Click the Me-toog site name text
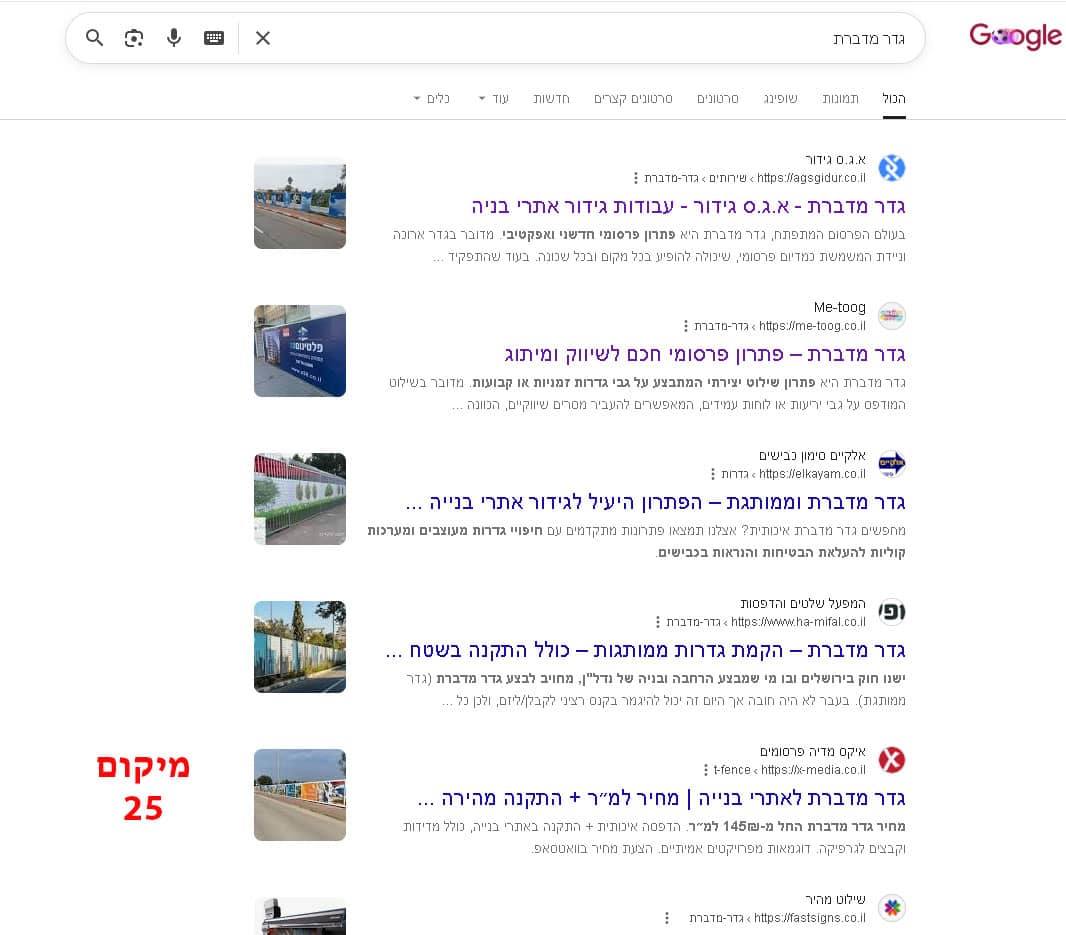1066x935 pixels. [x=840, y=307]
